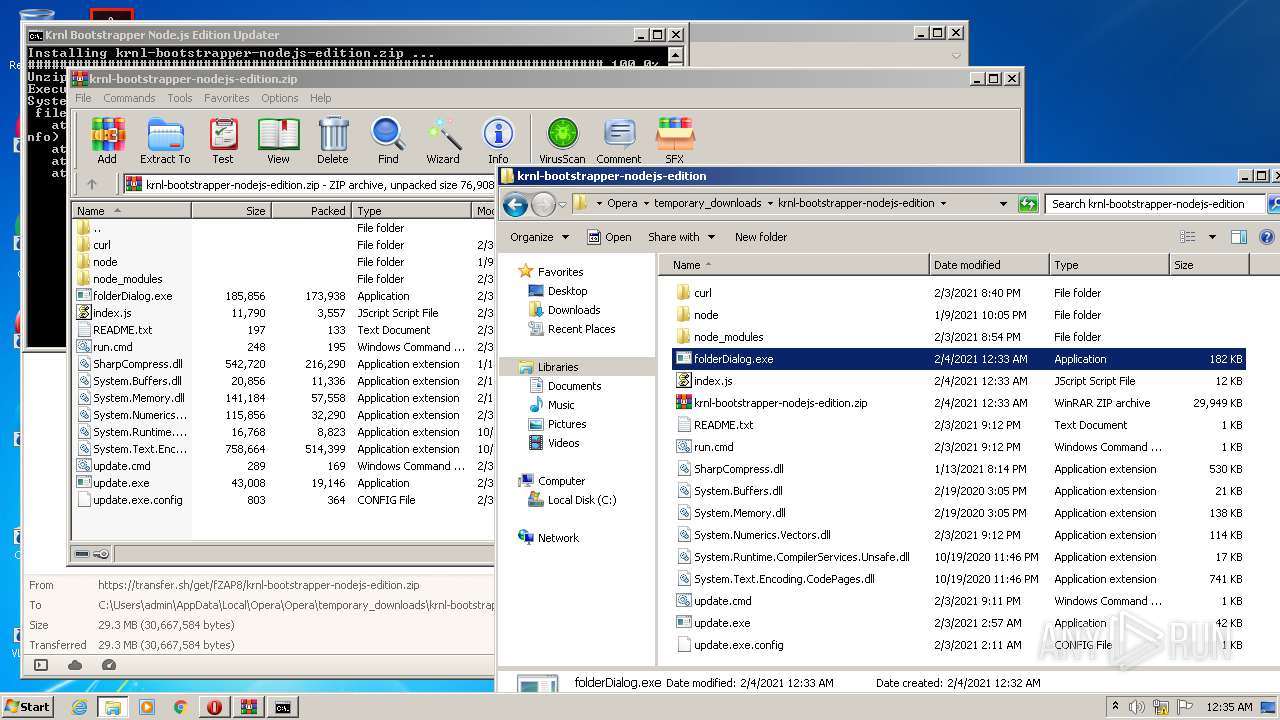Click the New folder button
The width and height of the screenshot is (1280, 720).
761,237
